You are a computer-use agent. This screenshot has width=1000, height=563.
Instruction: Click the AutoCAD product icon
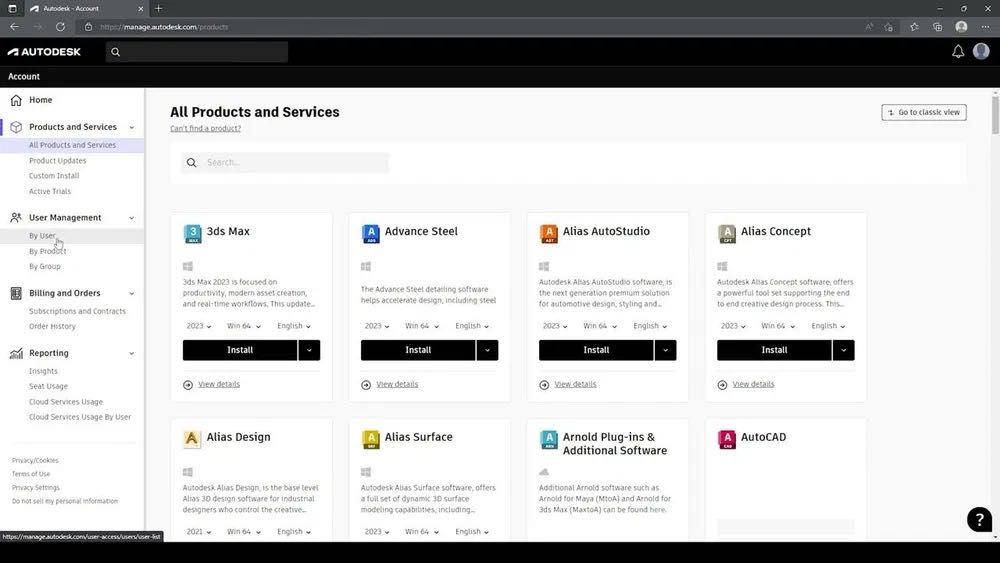pyautogui.click(x=727, y=440)
